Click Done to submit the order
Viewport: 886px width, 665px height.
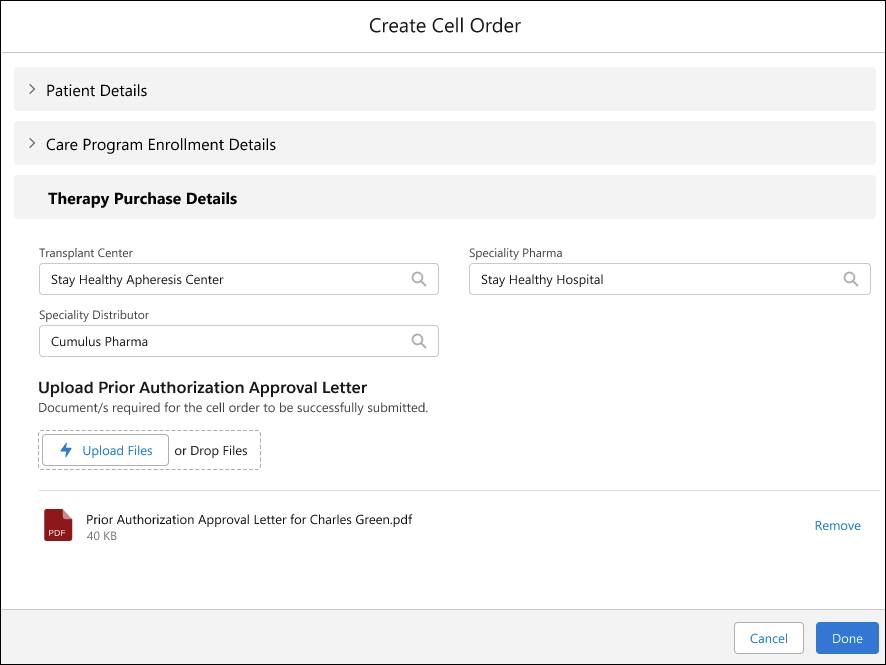pyautogui.click(x=847, y=638)
